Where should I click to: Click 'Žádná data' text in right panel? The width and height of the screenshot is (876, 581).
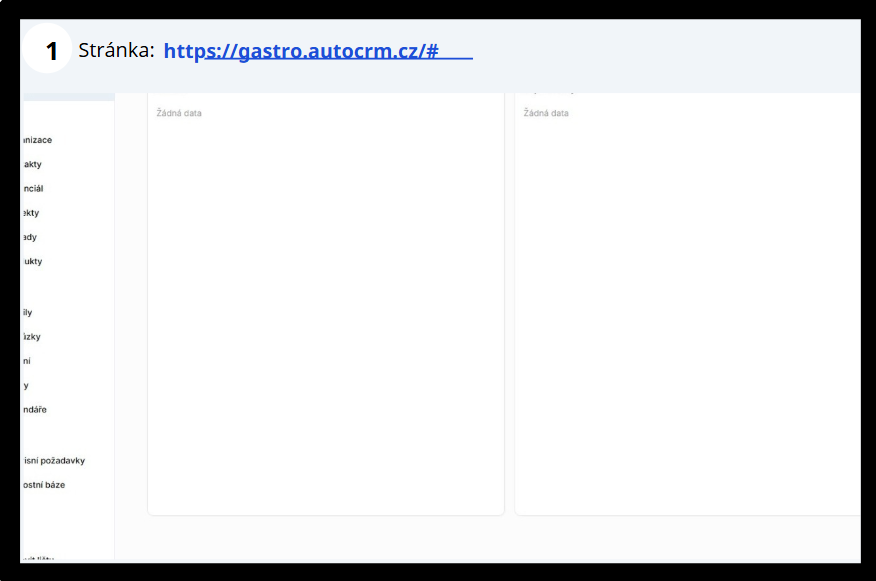pyautogui.click(x=546, y=113)
